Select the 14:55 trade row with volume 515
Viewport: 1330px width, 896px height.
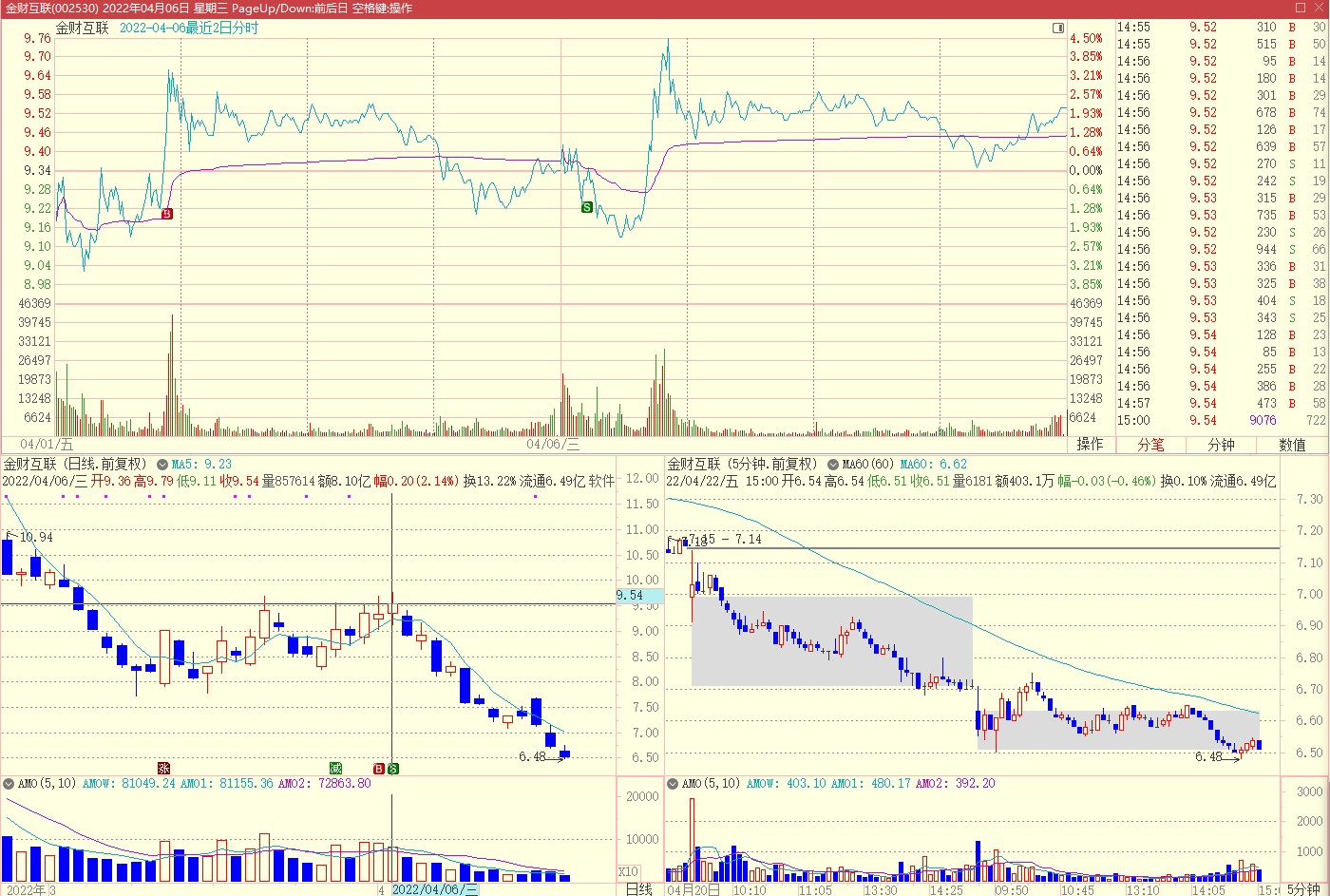1222,44
